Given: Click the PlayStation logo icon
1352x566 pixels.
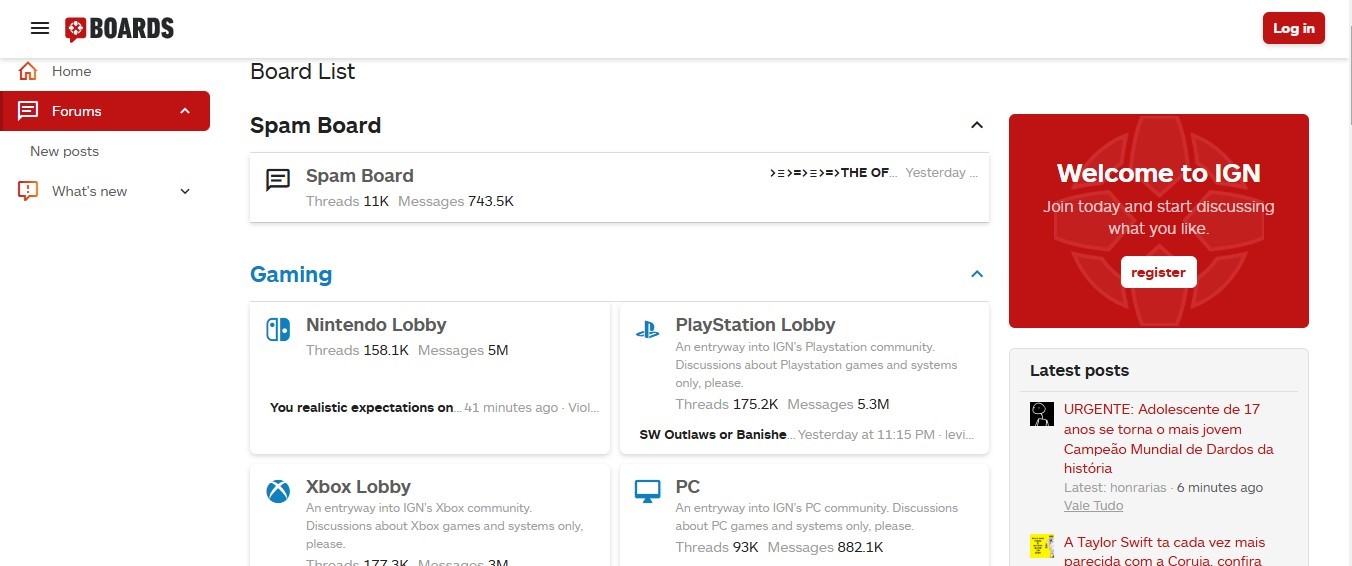Looking at the screenshot, I should pos(647,329).
